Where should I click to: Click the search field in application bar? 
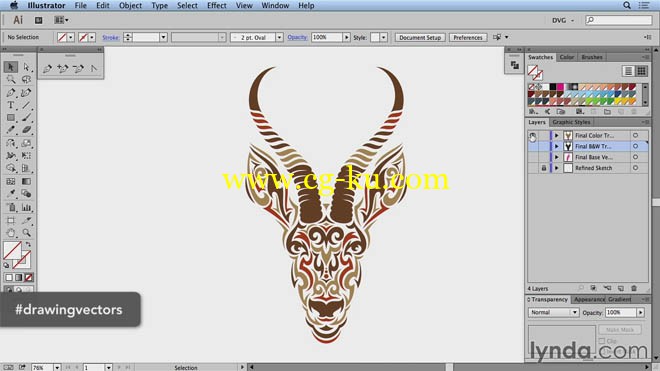click(x=619, y=20)
